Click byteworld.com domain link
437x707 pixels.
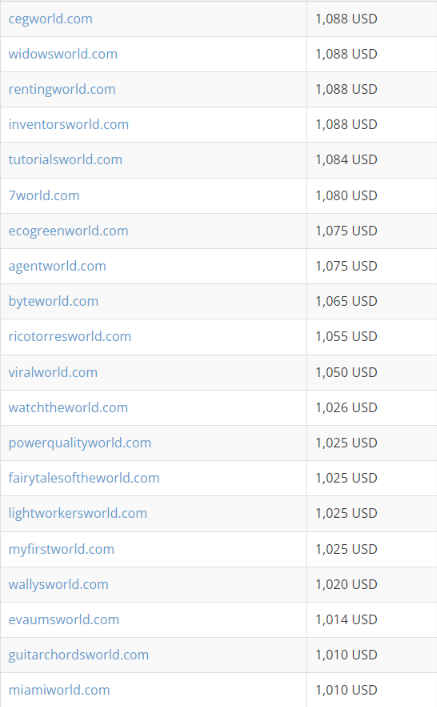54,301
